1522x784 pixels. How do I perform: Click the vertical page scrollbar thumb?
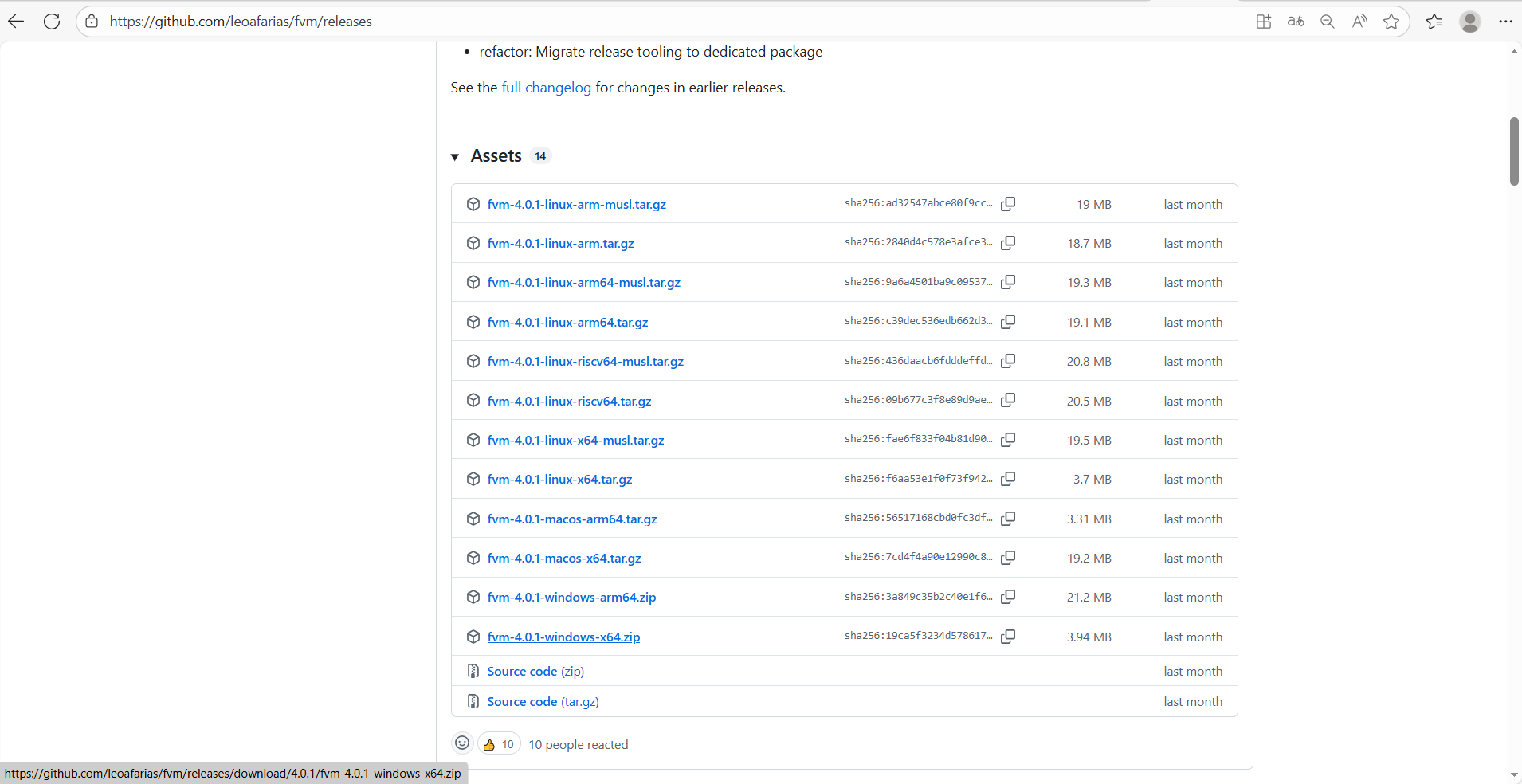pyautogui.click(x=1514, y=151)
